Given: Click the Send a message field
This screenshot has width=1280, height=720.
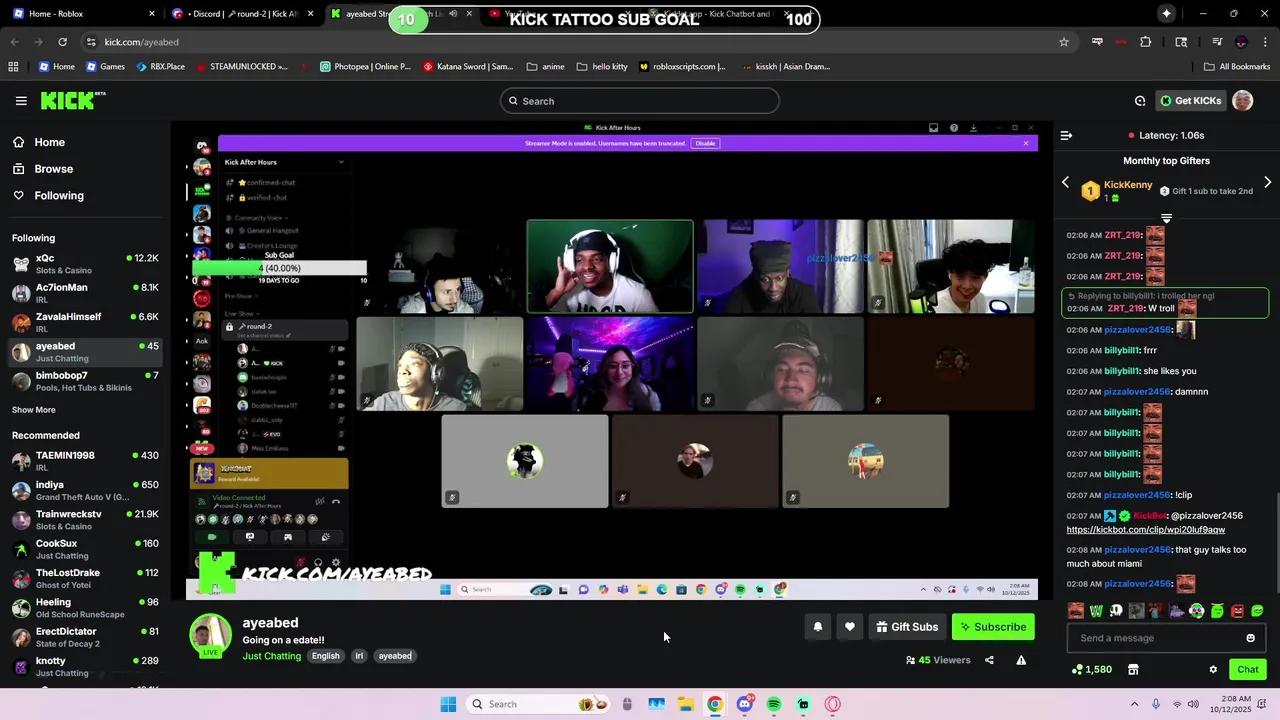Looking at the screenshot, I should tap(1166, 638).
